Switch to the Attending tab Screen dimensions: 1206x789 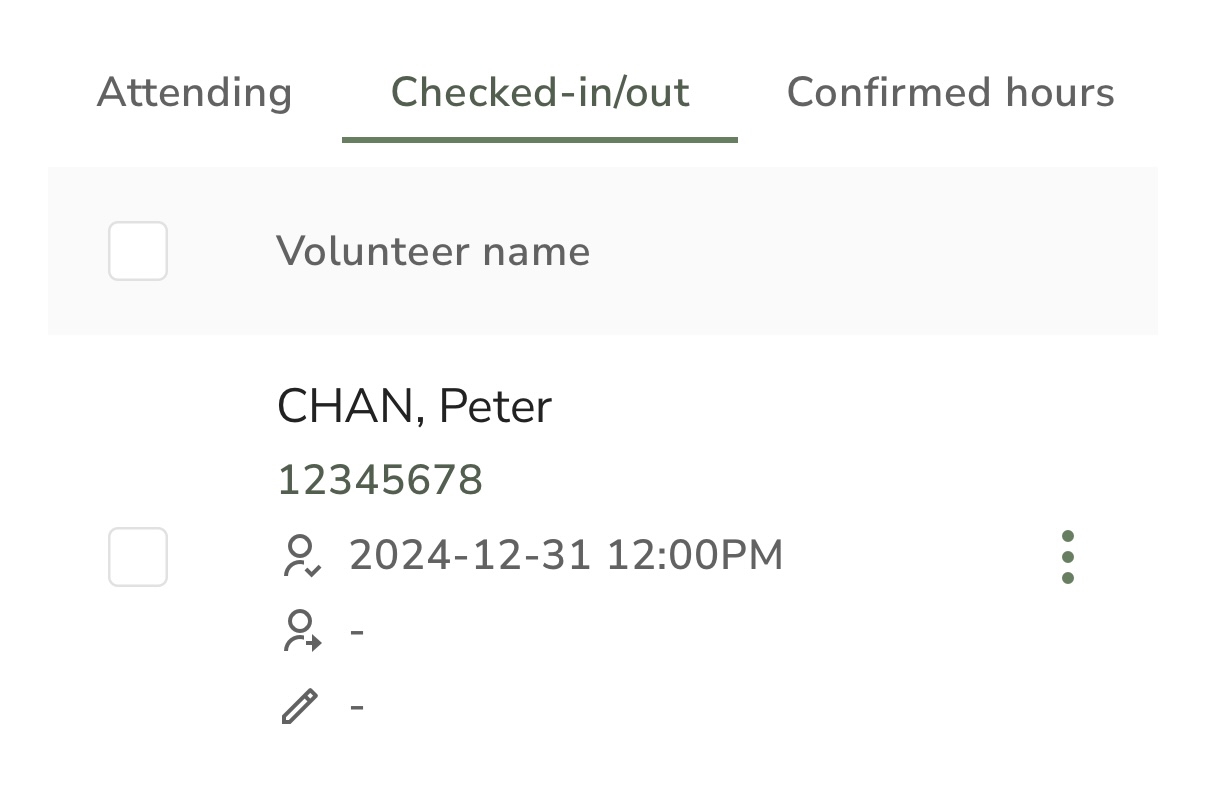[x=195, y=93]
